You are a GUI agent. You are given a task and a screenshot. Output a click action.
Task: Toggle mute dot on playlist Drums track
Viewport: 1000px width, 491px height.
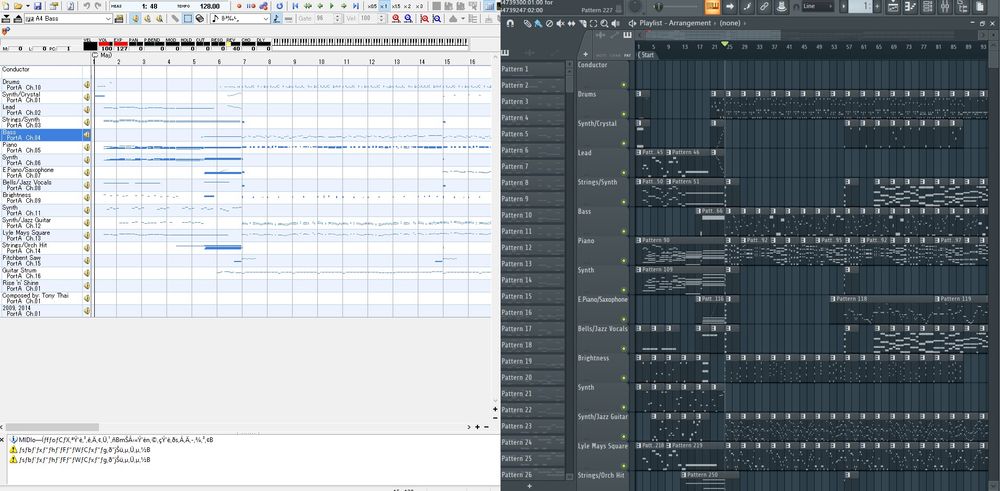click(624, 114)
